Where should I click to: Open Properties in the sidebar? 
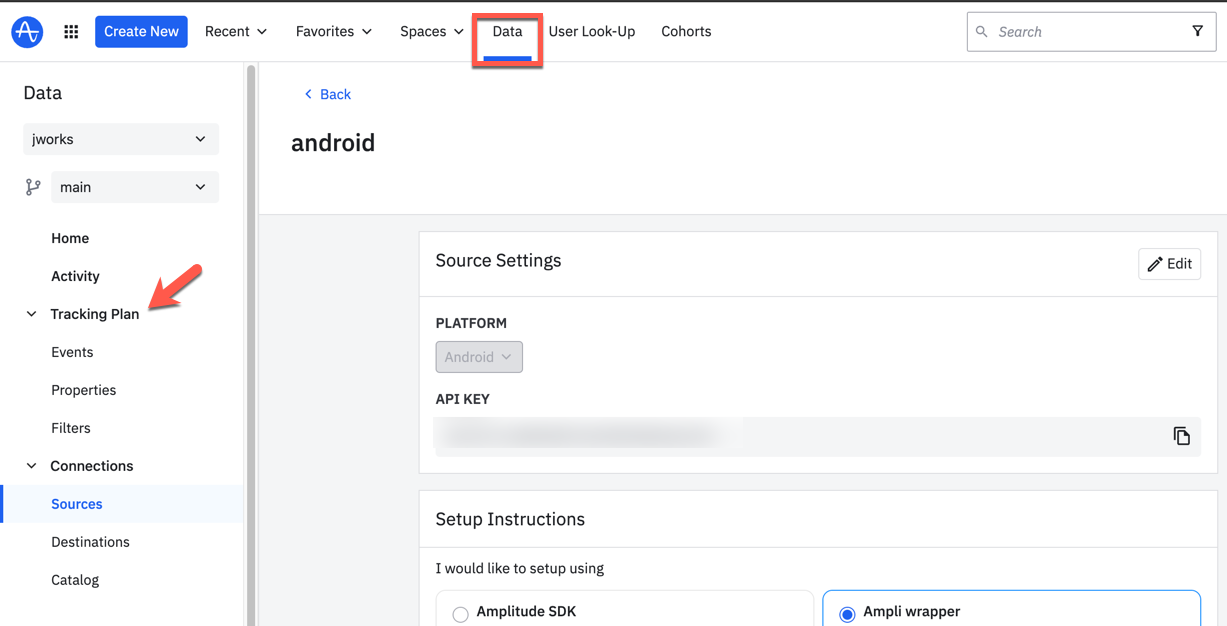(x=84, y=390)
